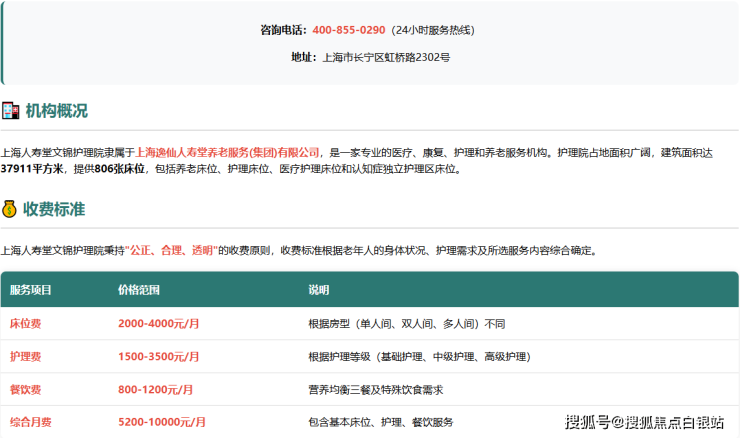
Task: Click the 5200-10000元/月 price cell
Action: (162, 422)
